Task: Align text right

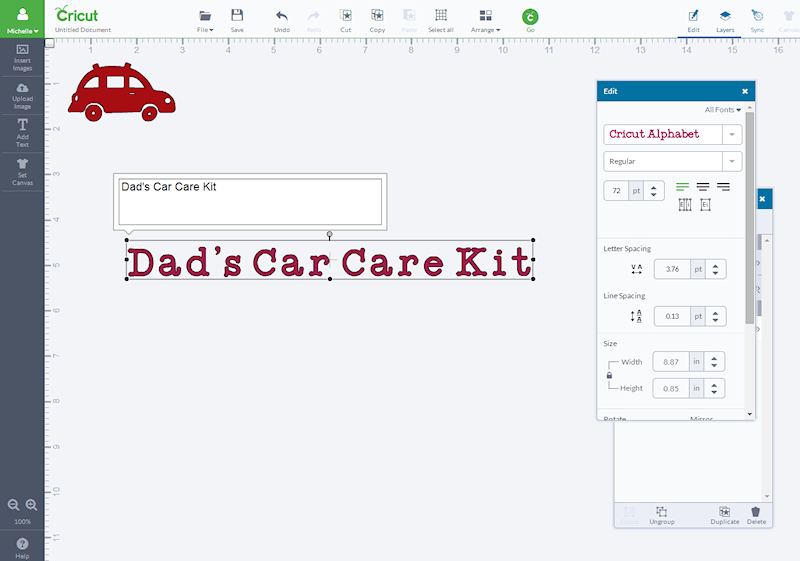Action: tap(723, 187)
